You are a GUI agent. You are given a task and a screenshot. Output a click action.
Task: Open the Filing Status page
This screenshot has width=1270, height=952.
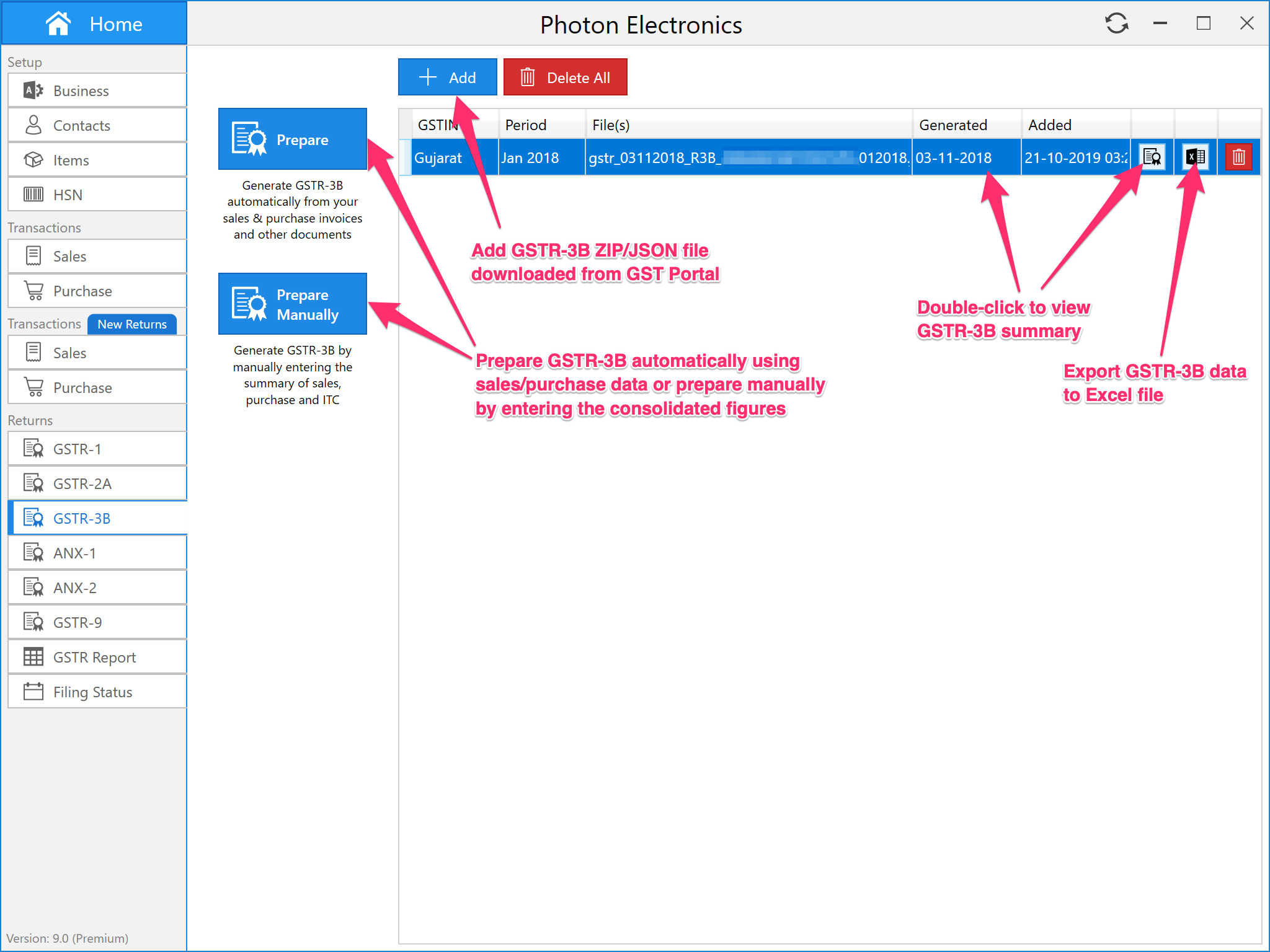[97, 692]
